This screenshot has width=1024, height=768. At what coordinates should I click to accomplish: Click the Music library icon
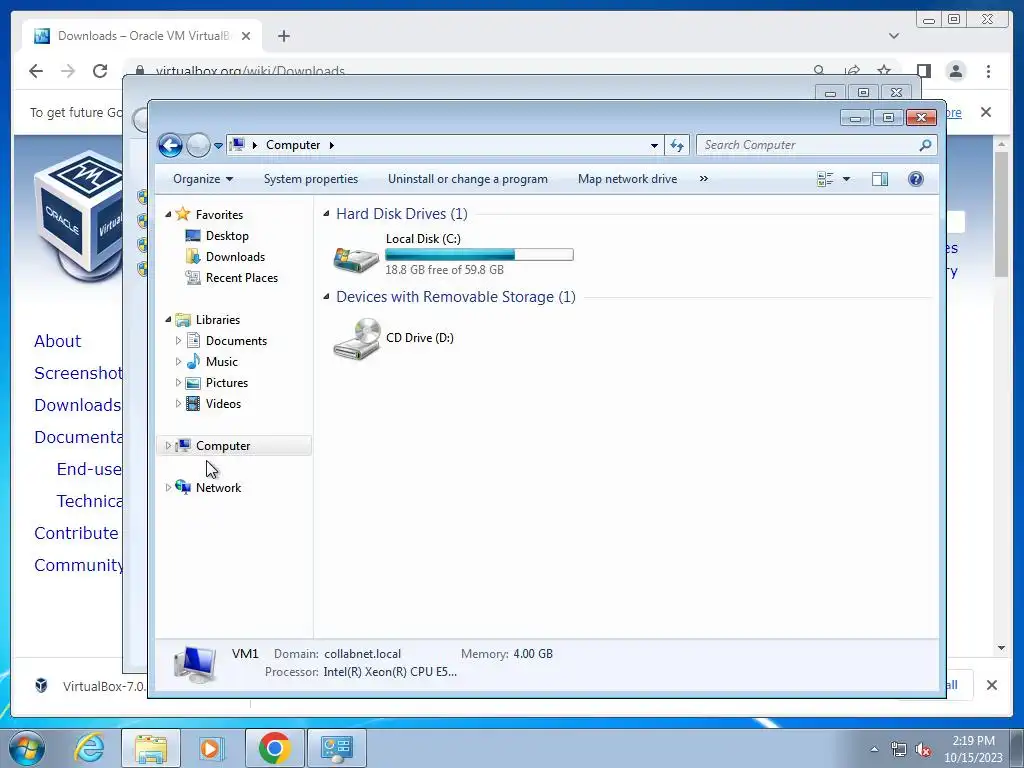(x=193, y=361)
